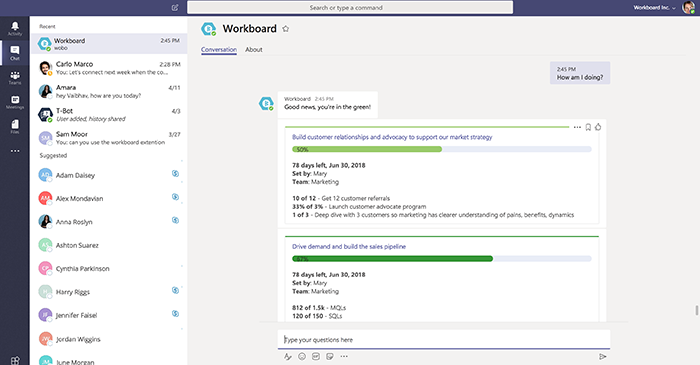Open the T-Bot chat
Image resolution: width=700 pixels, height=365 pixels.
[x=108, y=114]
